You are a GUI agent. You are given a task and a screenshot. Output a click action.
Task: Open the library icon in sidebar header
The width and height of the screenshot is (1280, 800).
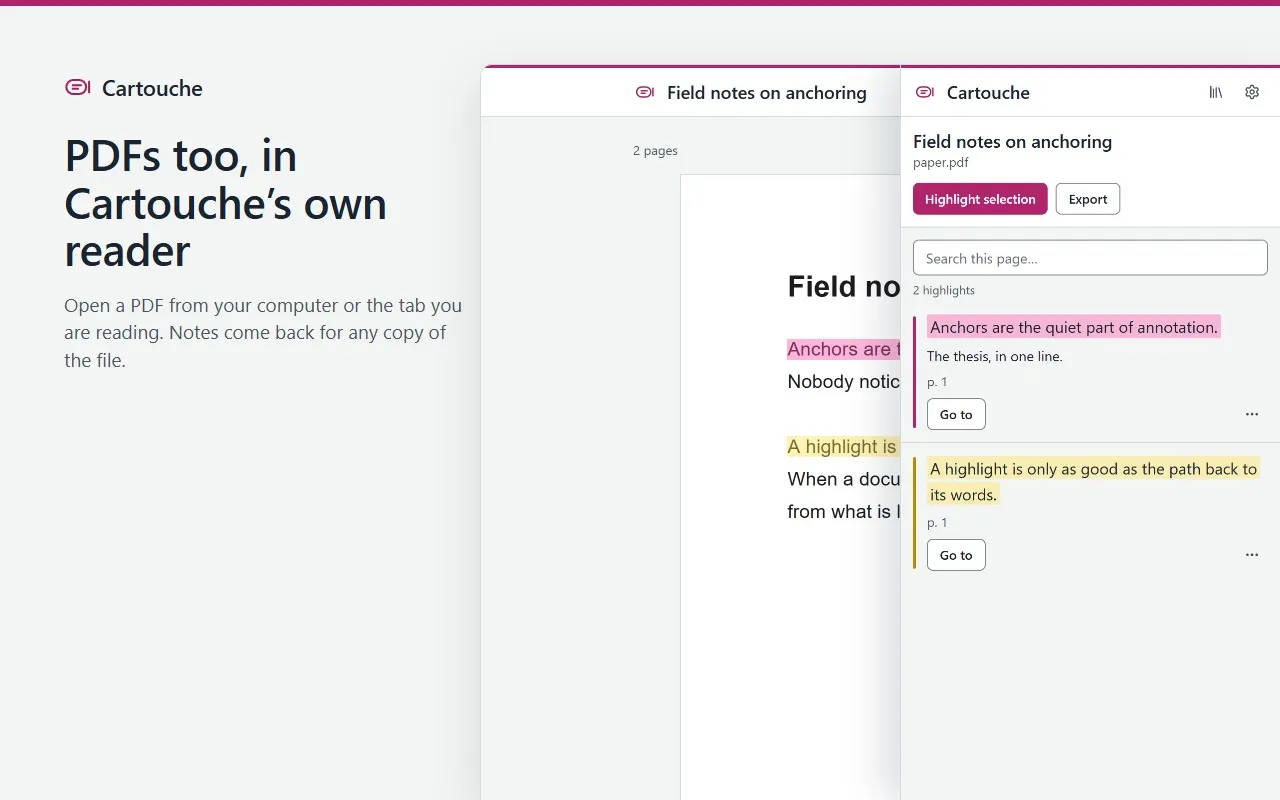point(1216,92)
